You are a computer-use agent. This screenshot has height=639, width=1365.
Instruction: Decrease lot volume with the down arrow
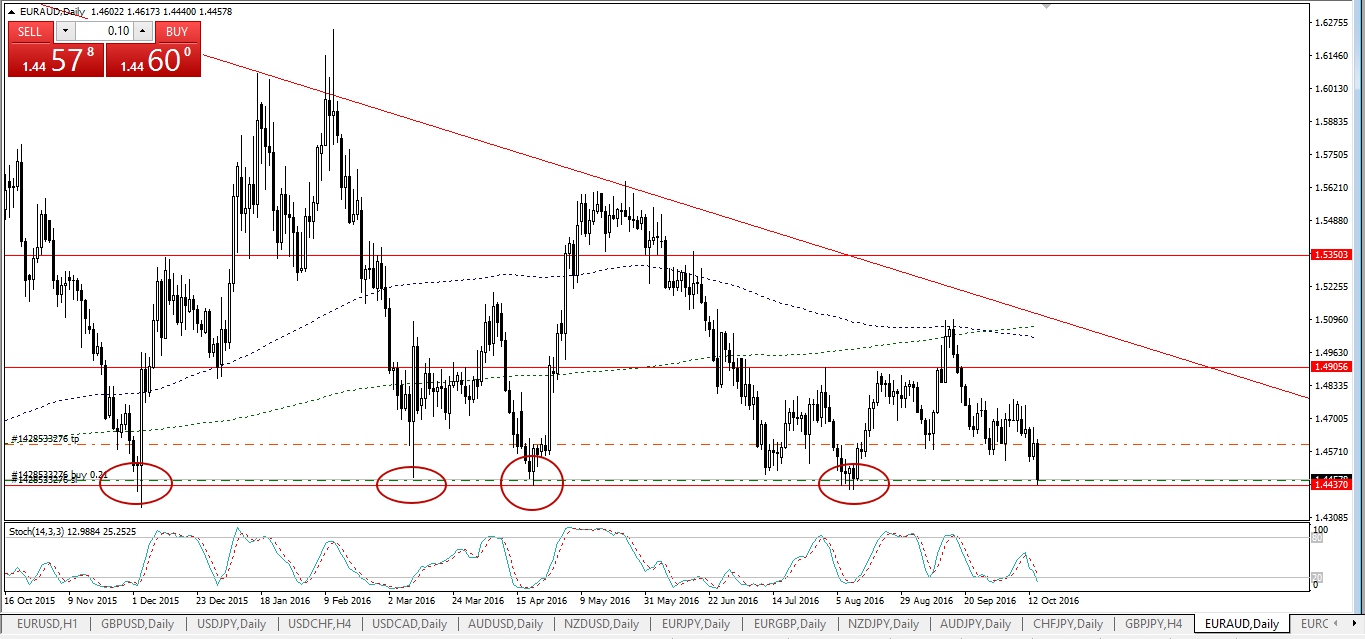[x=64, y=31]
